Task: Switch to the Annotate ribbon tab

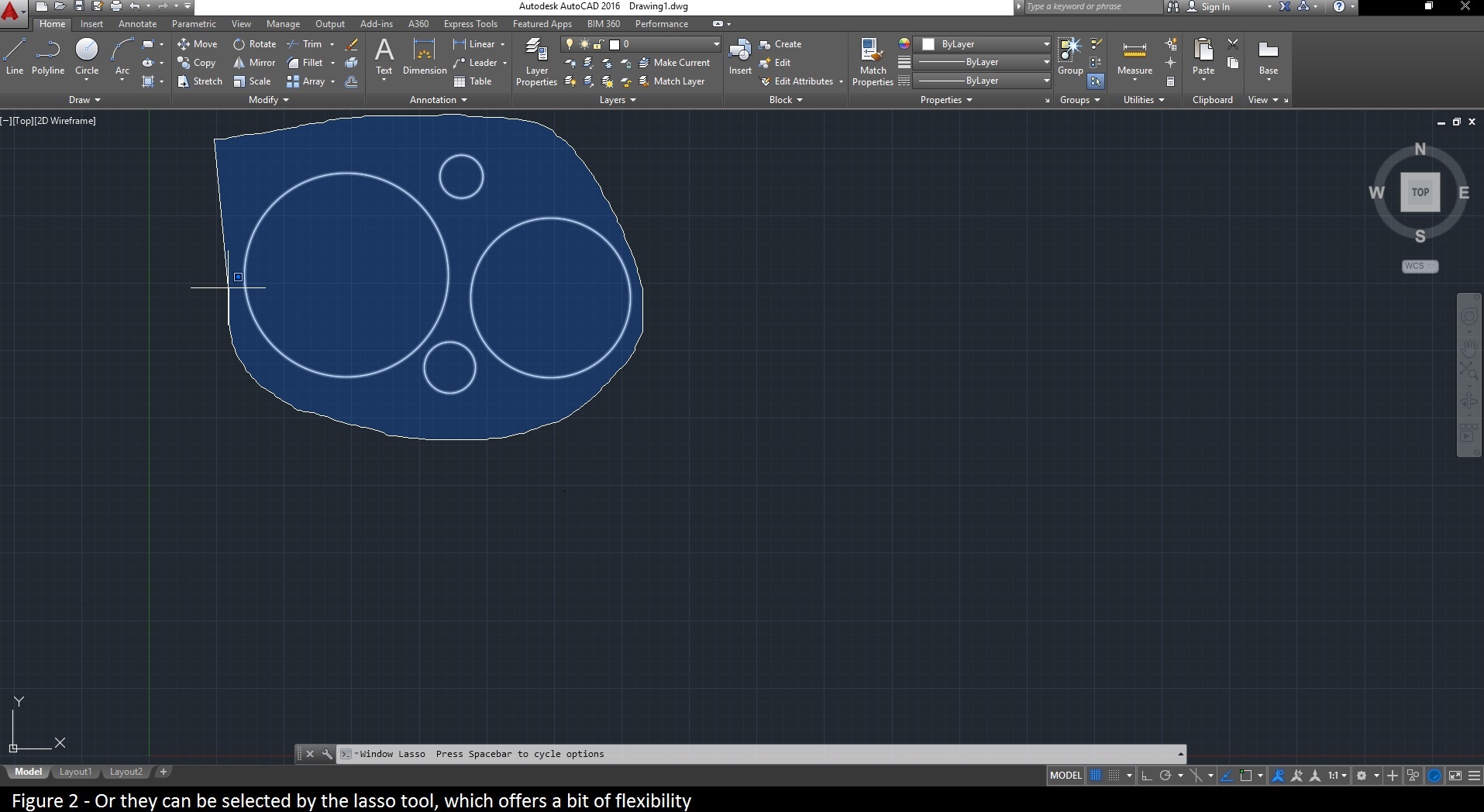Action: pyautogui.click(x=137, y=24)
